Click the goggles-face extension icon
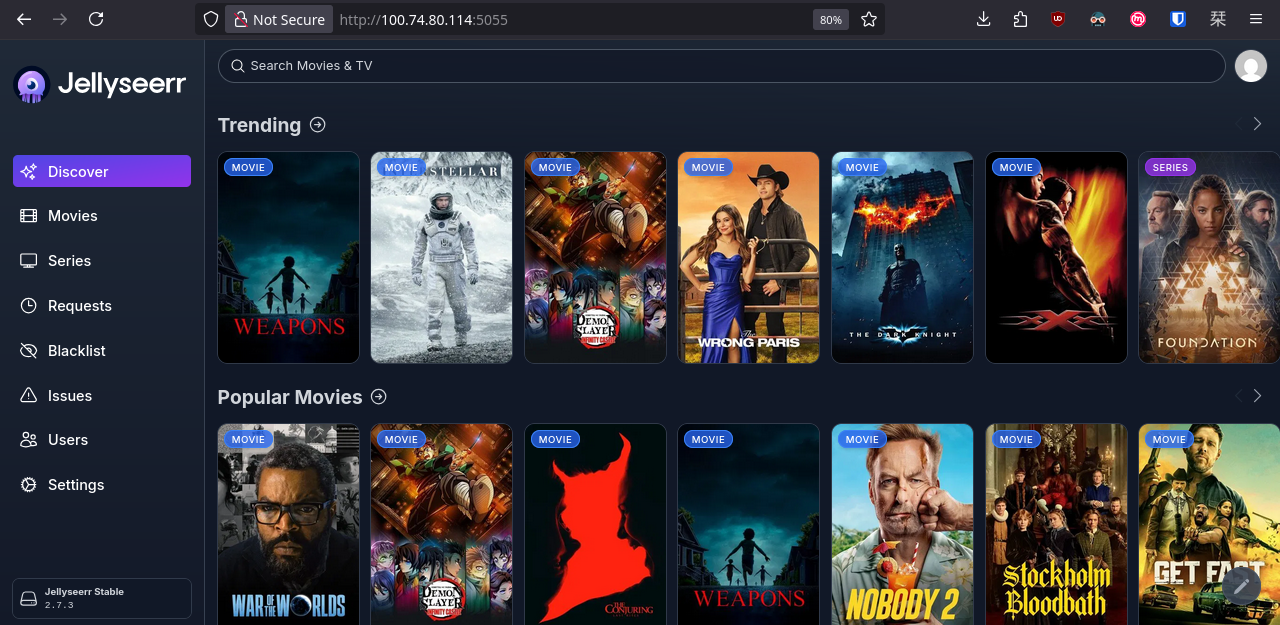This screenshot has height=625, width=1280. coord(1098,19)
